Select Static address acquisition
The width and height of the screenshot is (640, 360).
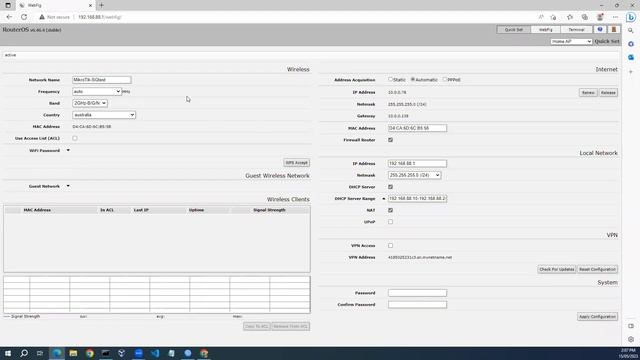click(x=390, y=79)
